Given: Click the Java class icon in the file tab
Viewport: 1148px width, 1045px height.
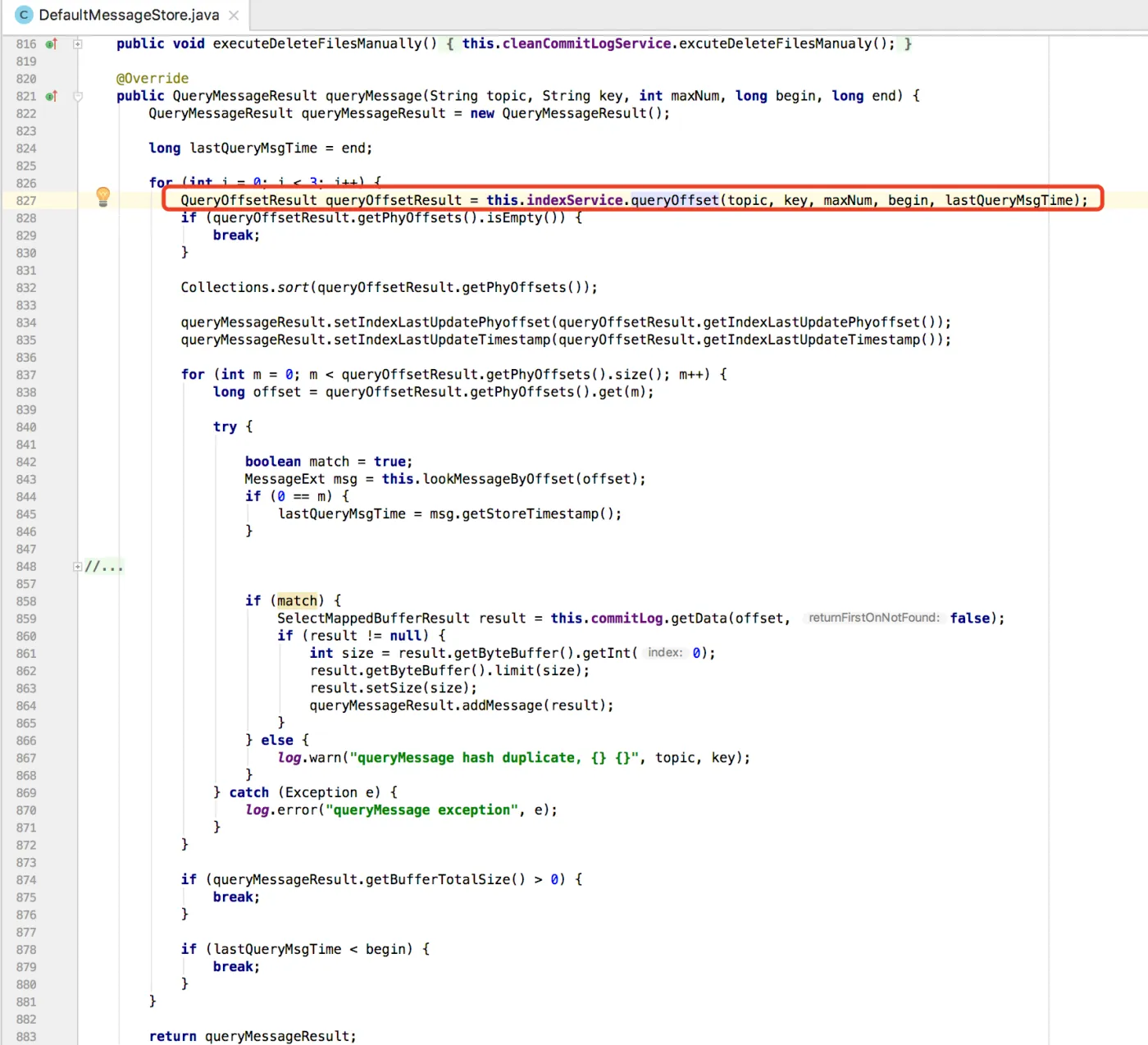Looking at the screenshot, I should coord(24,15).
